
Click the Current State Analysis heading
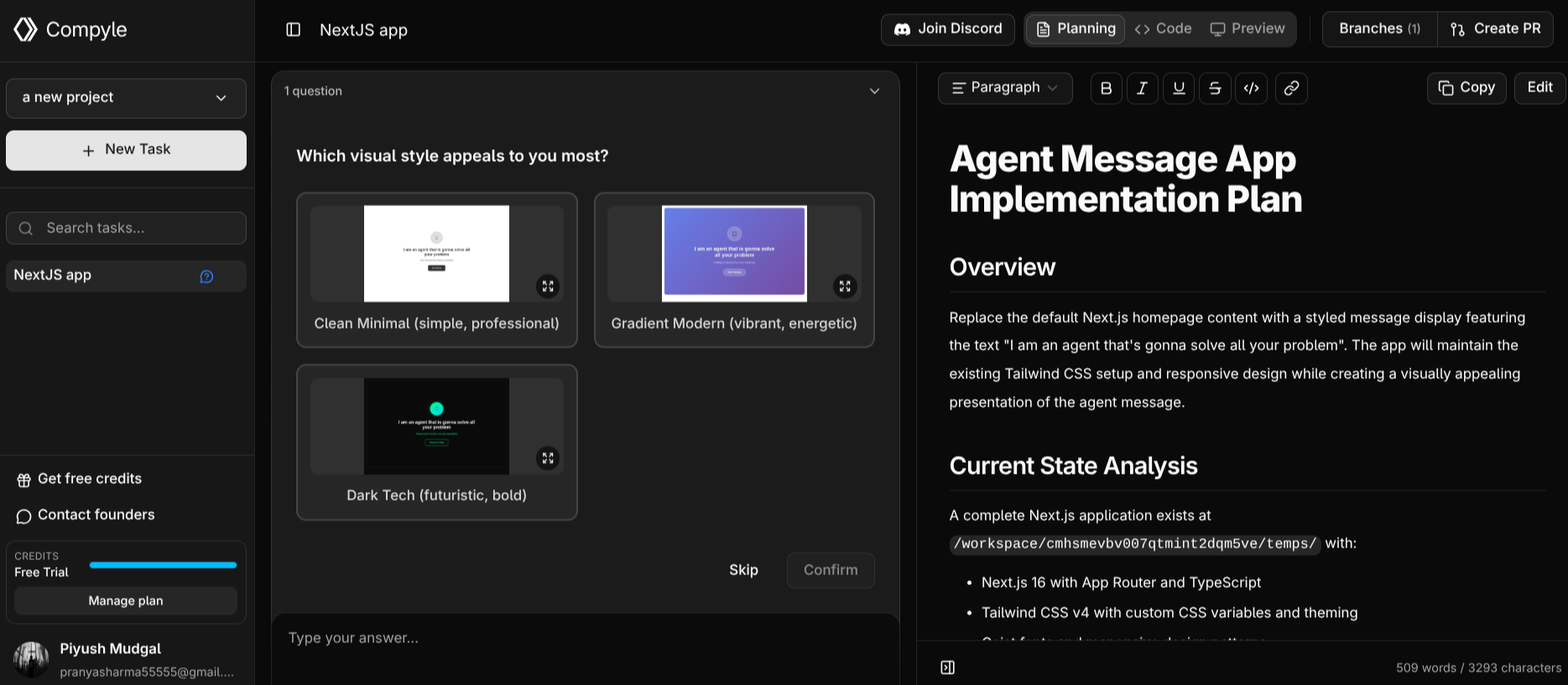coord(1073,466)
